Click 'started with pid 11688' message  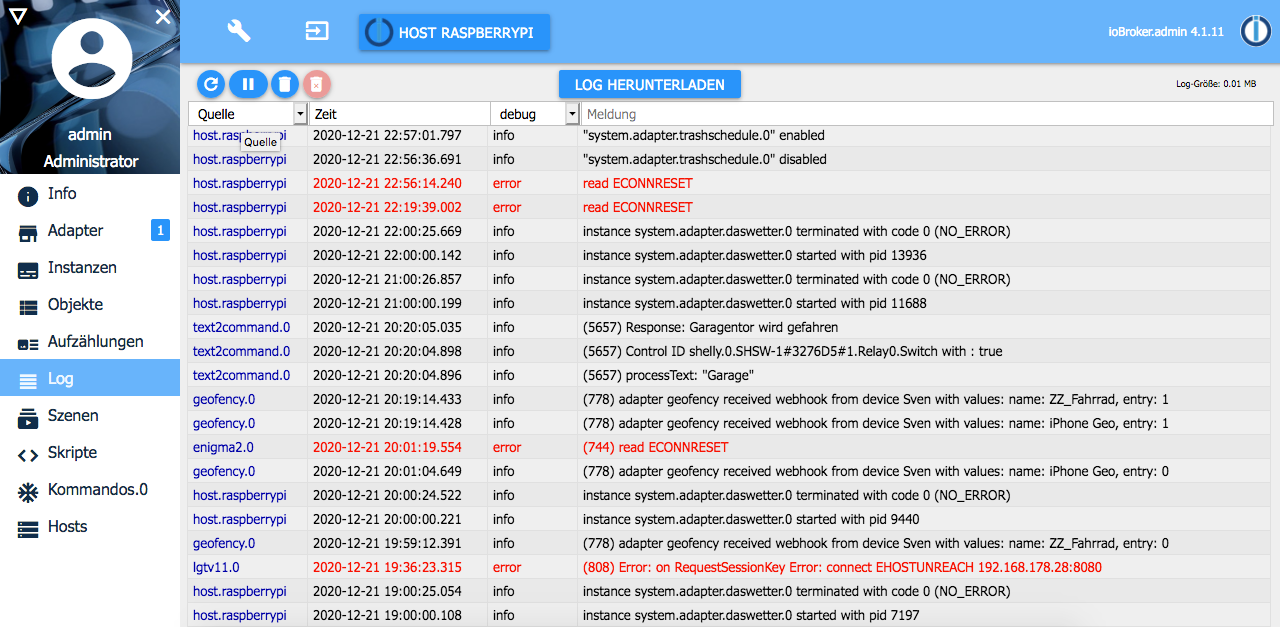pyautogui.click(x=755, y=303)
